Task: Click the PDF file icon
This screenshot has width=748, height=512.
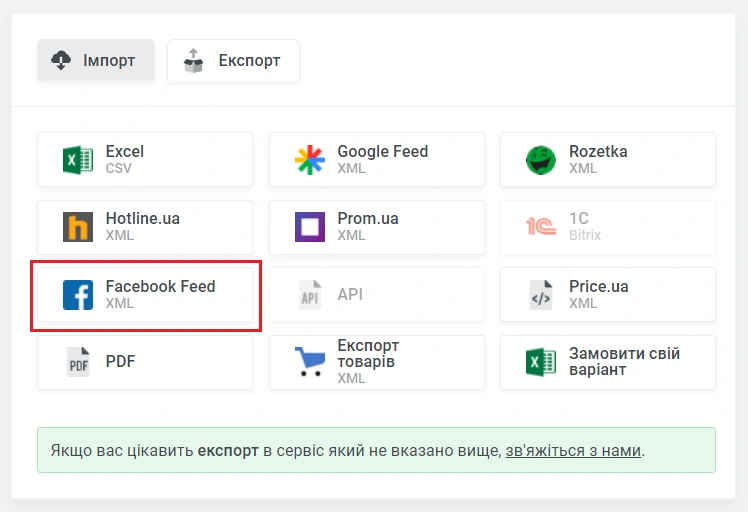Action: [x=78, y=362]
